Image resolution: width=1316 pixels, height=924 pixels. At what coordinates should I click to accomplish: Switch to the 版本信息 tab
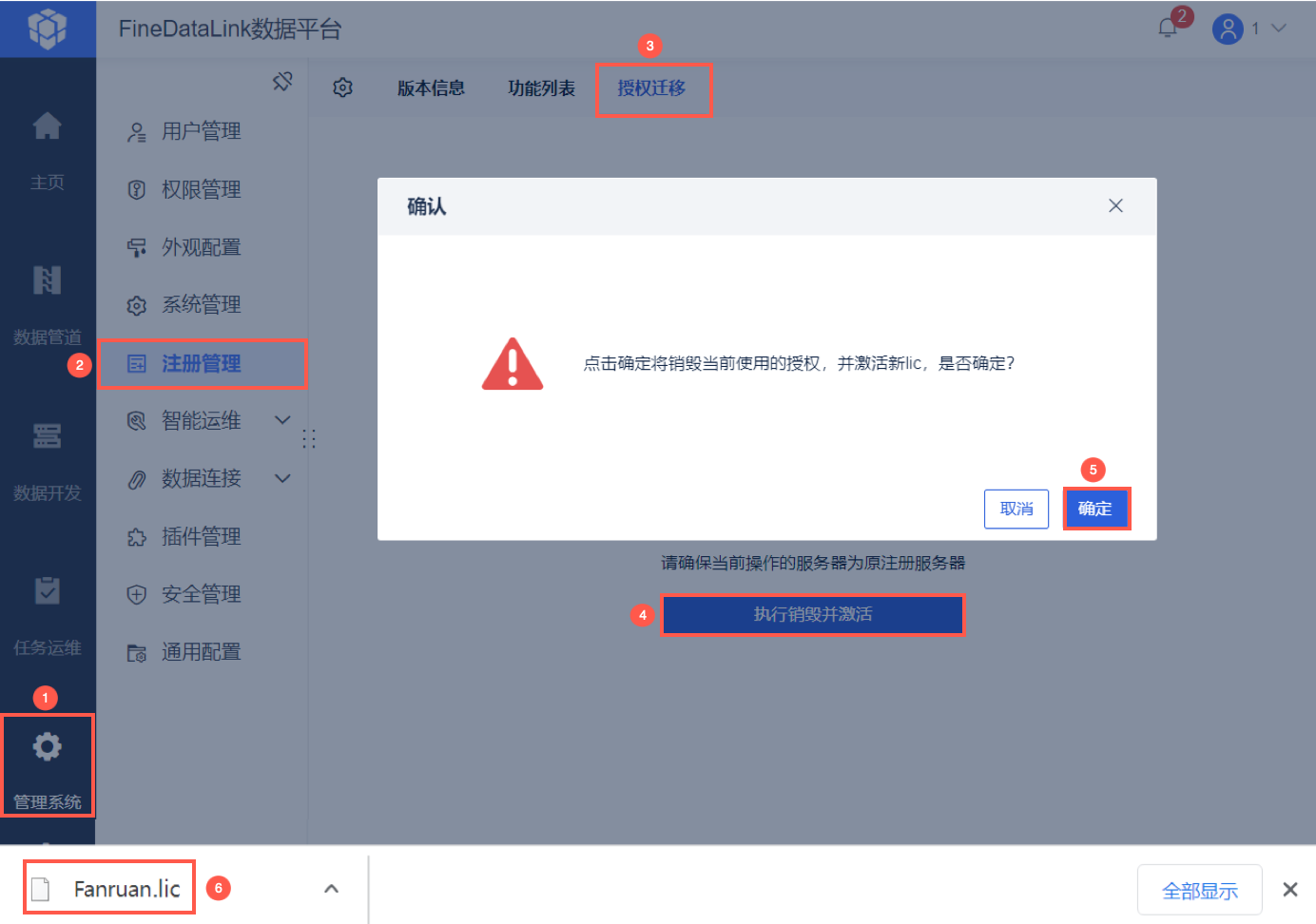coord(431,88)
